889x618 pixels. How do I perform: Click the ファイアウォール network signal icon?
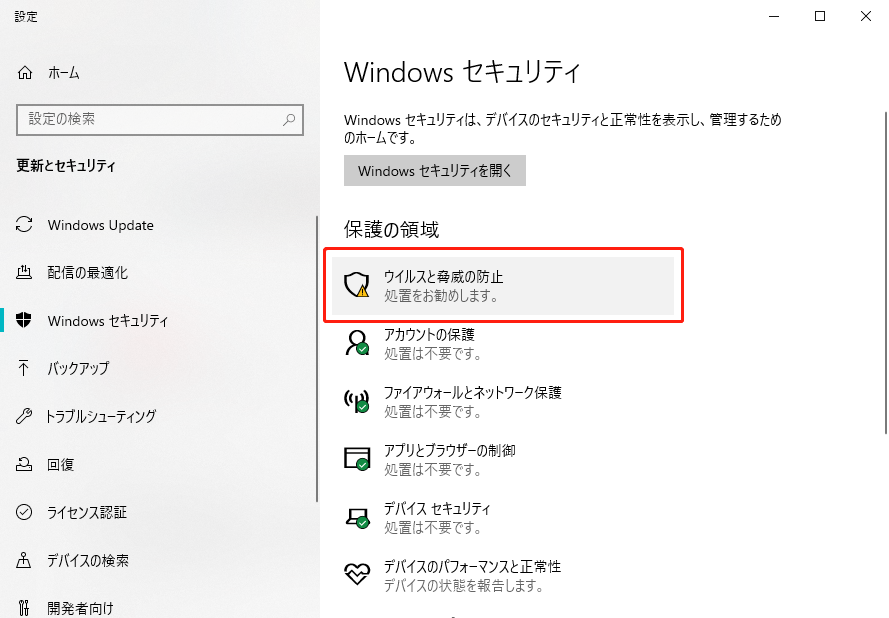pos(357,401)
